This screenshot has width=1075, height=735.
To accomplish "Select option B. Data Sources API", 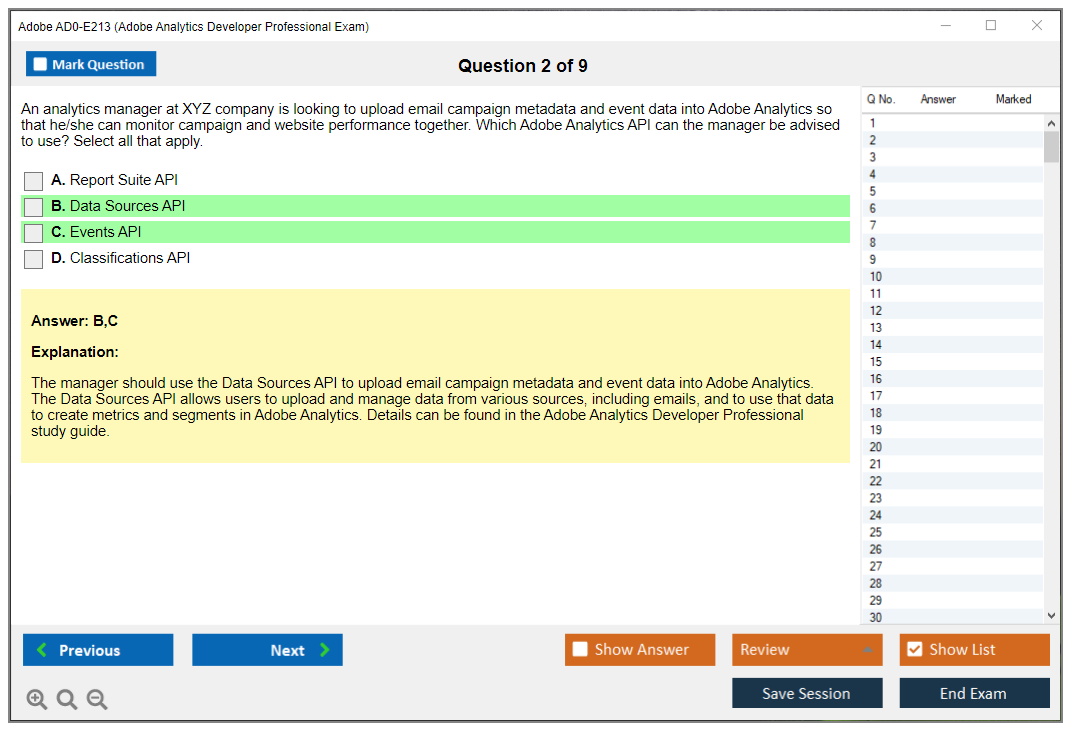I will 34,207.
